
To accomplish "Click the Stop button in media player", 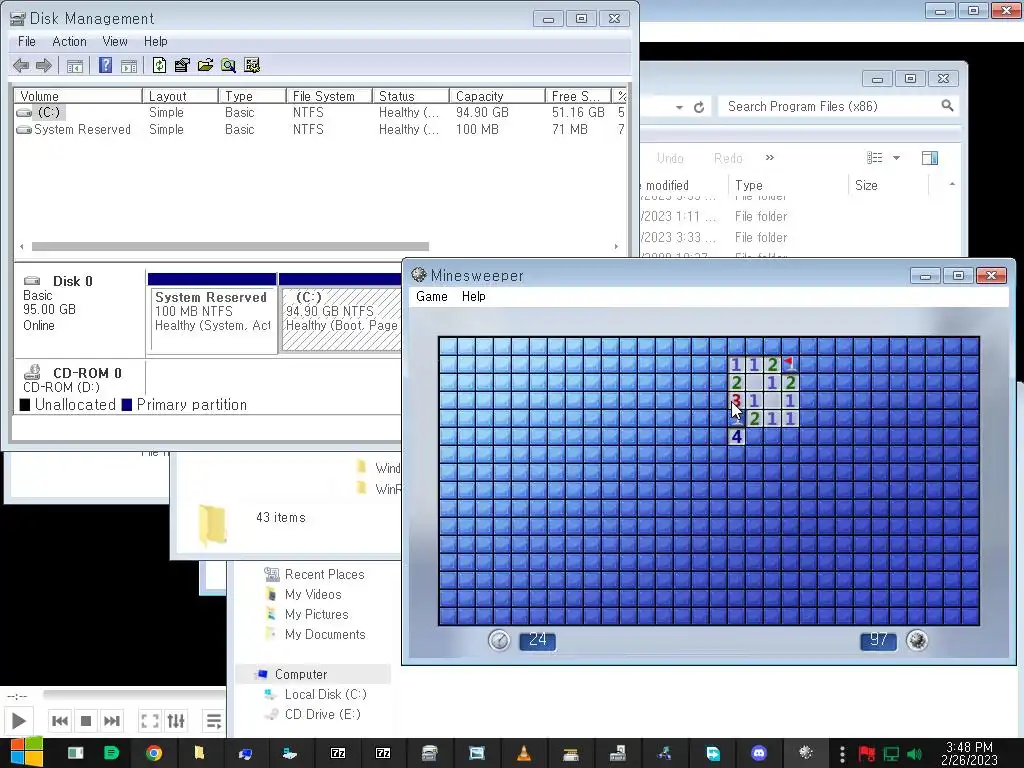I will tap(86, 721).
